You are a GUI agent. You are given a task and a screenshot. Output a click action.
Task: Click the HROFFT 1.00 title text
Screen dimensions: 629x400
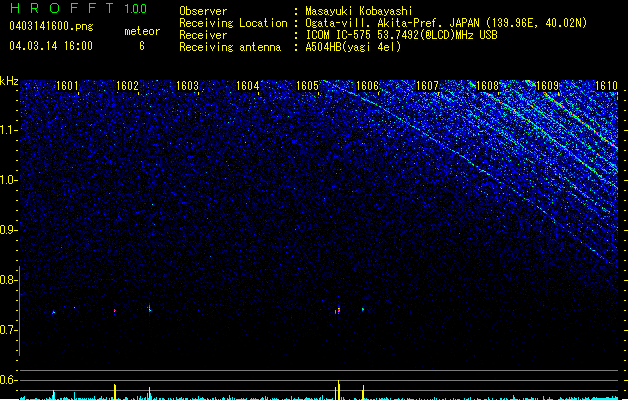(78, 8)
